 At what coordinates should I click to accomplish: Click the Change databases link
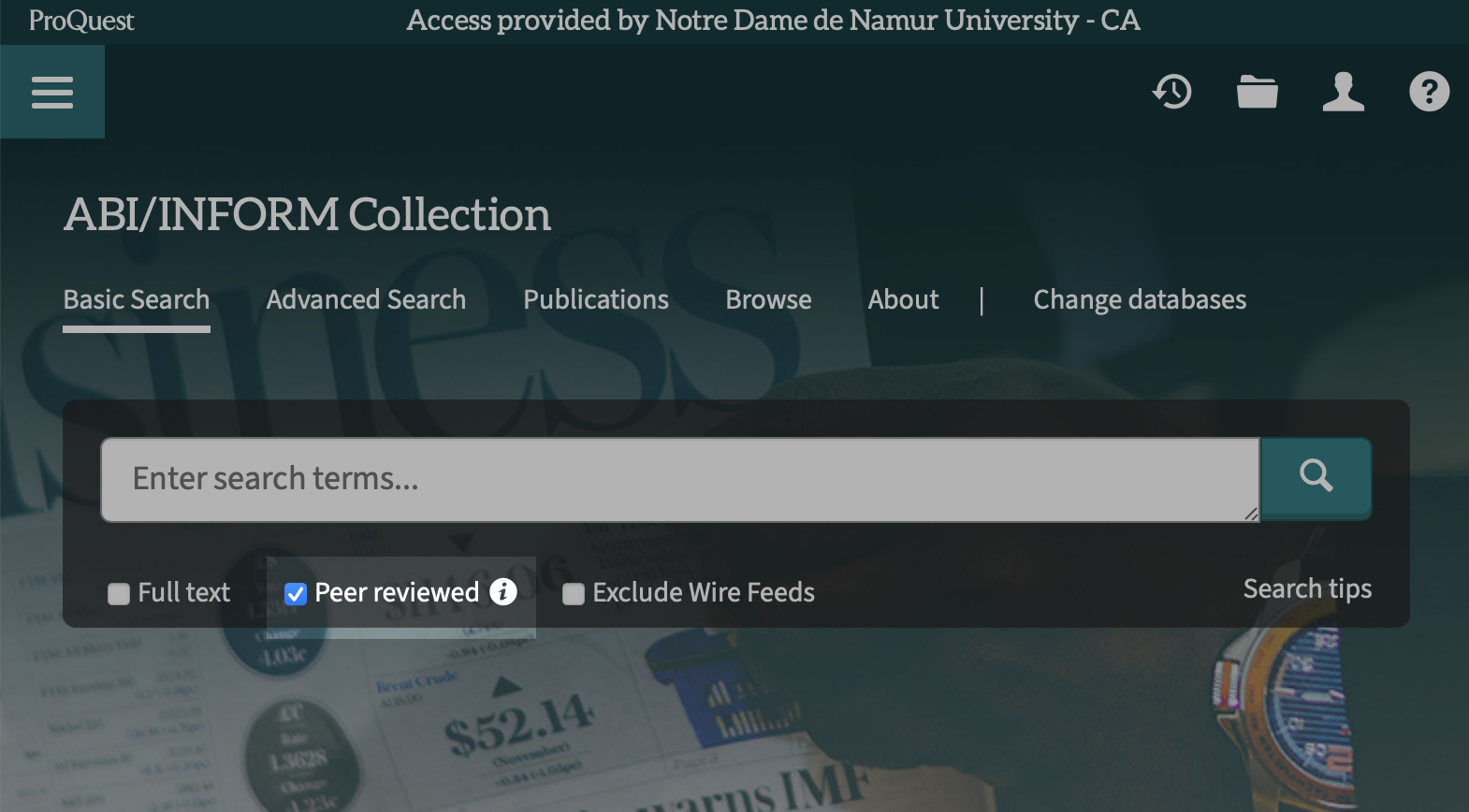pos(1140,299)
